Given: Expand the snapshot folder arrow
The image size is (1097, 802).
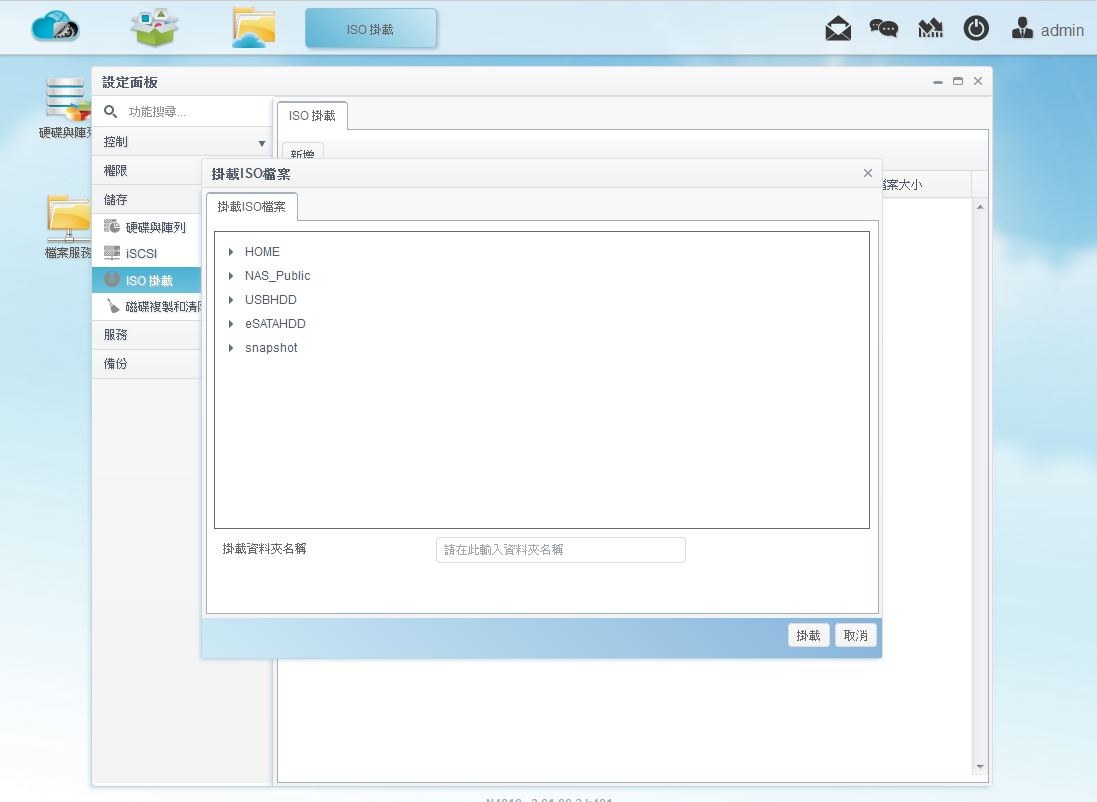Looking at the screenshot, I should pyautogui.click(x=231, y=348).
